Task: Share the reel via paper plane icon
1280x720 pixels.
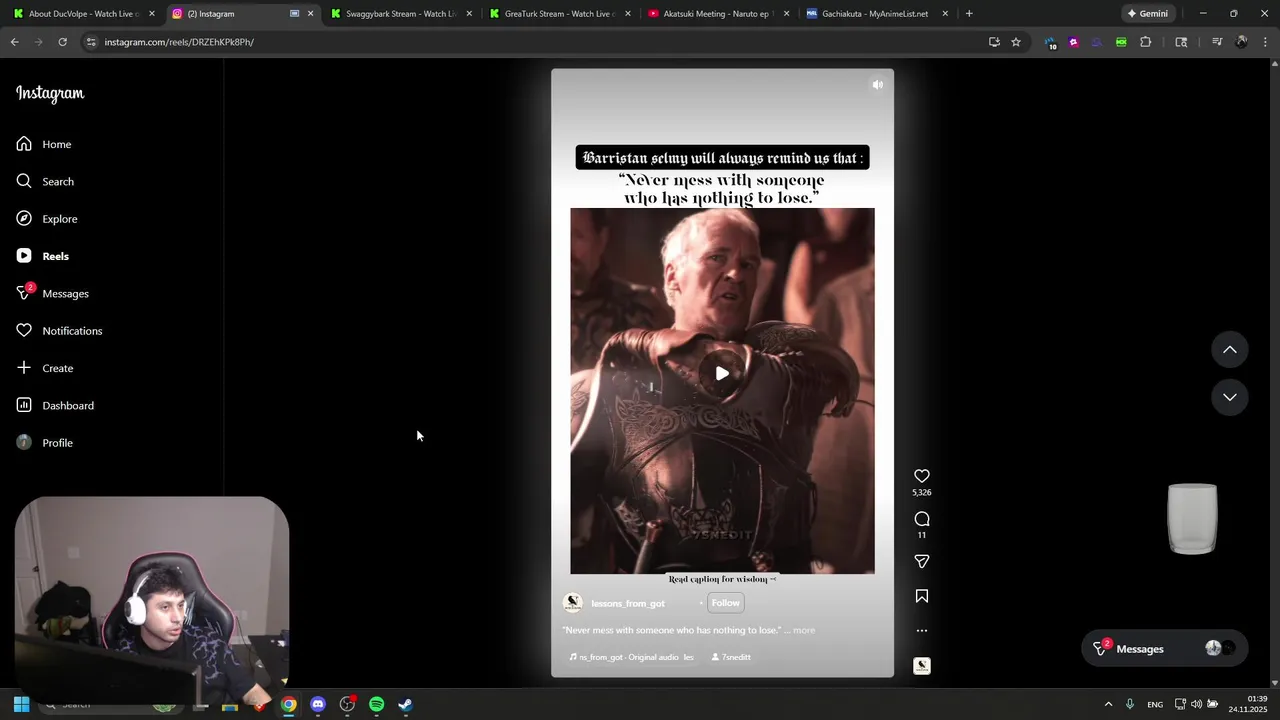Action: [x=922, y=562]
